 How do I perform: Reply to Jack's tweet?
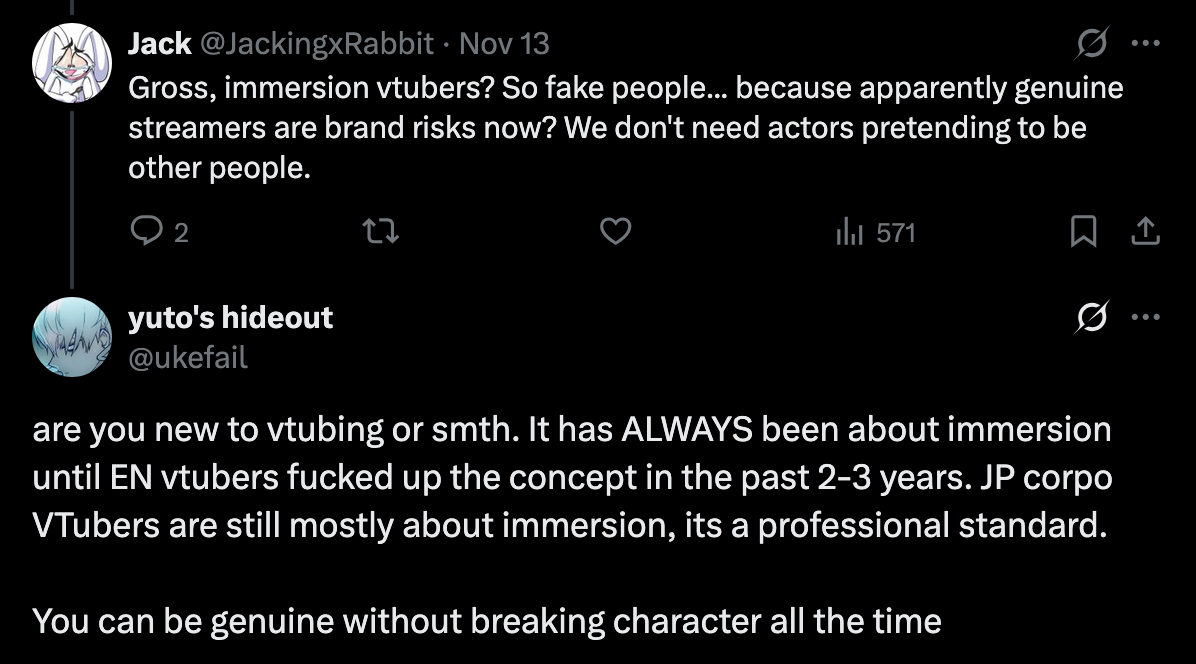(x=147, y=233)
